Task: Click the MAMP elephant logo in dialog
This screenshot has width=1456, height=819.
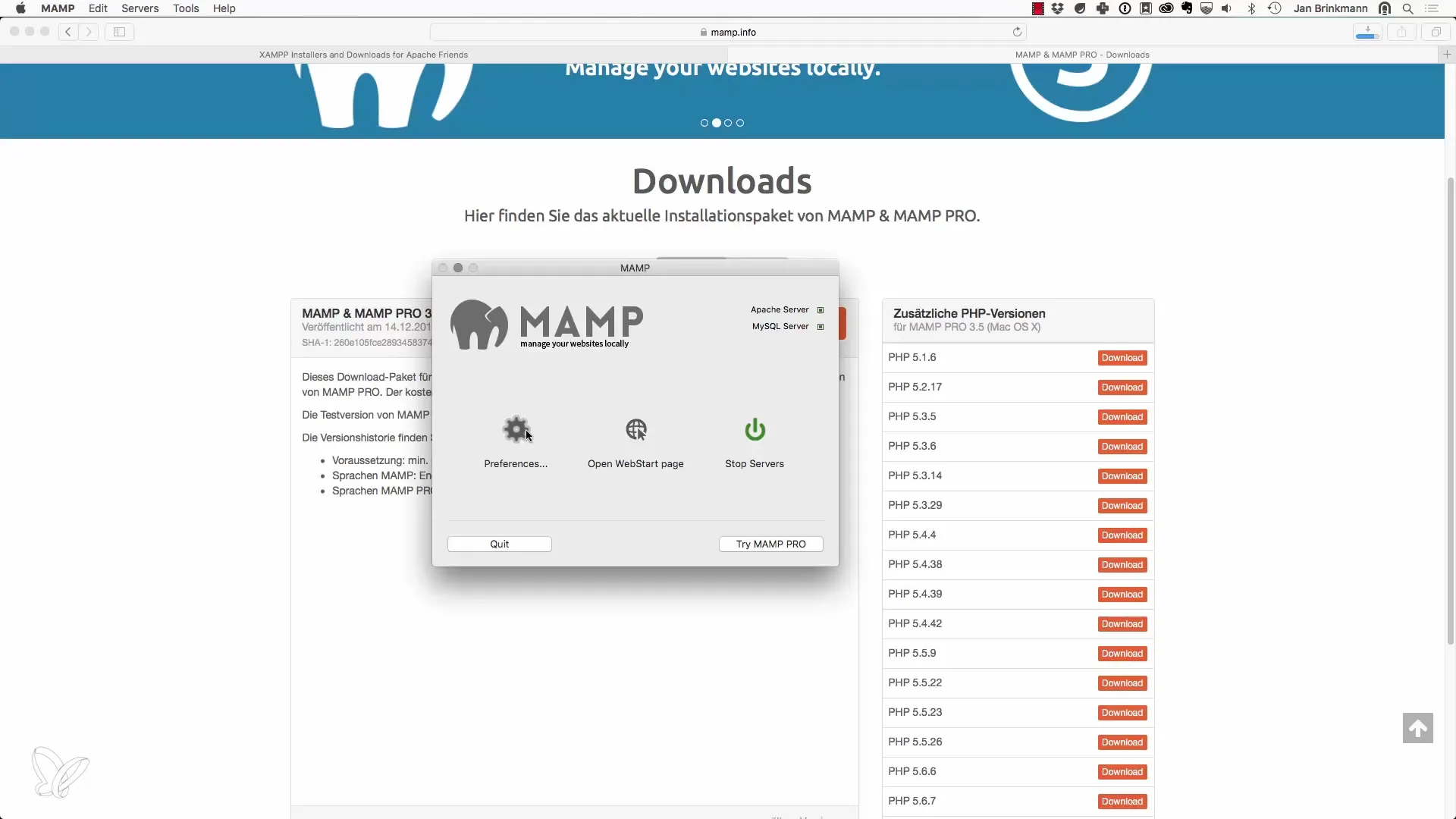Action: tap(479, 325)
